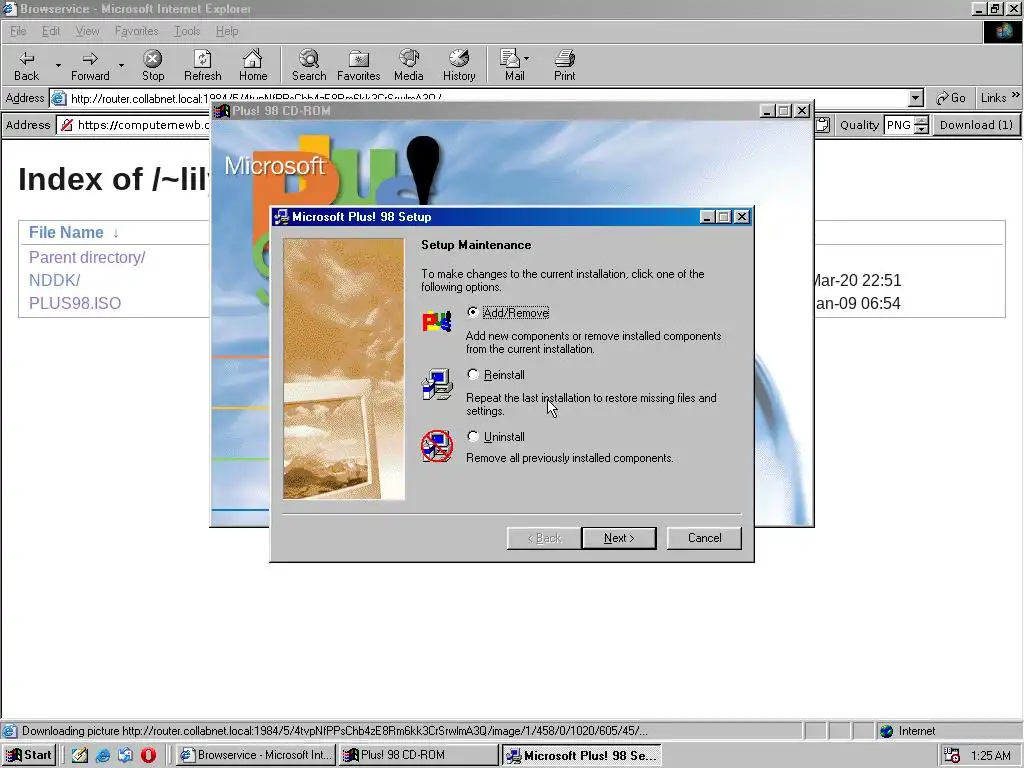Viewport: 1024px width, 768px height.
Task: Switch to Plus! 98 CD-ROM taskbar button
Action: 419,755
